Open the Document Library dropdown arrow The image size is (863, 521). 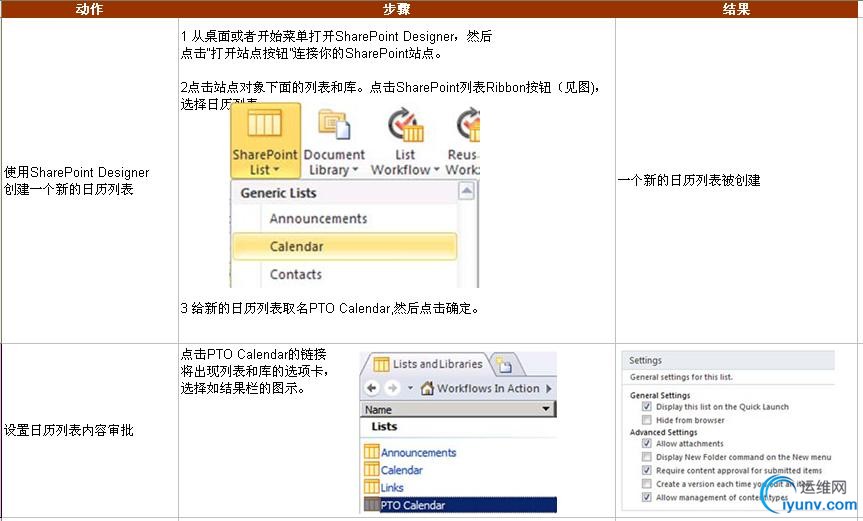pyautogui.click(x=355, y=170)
